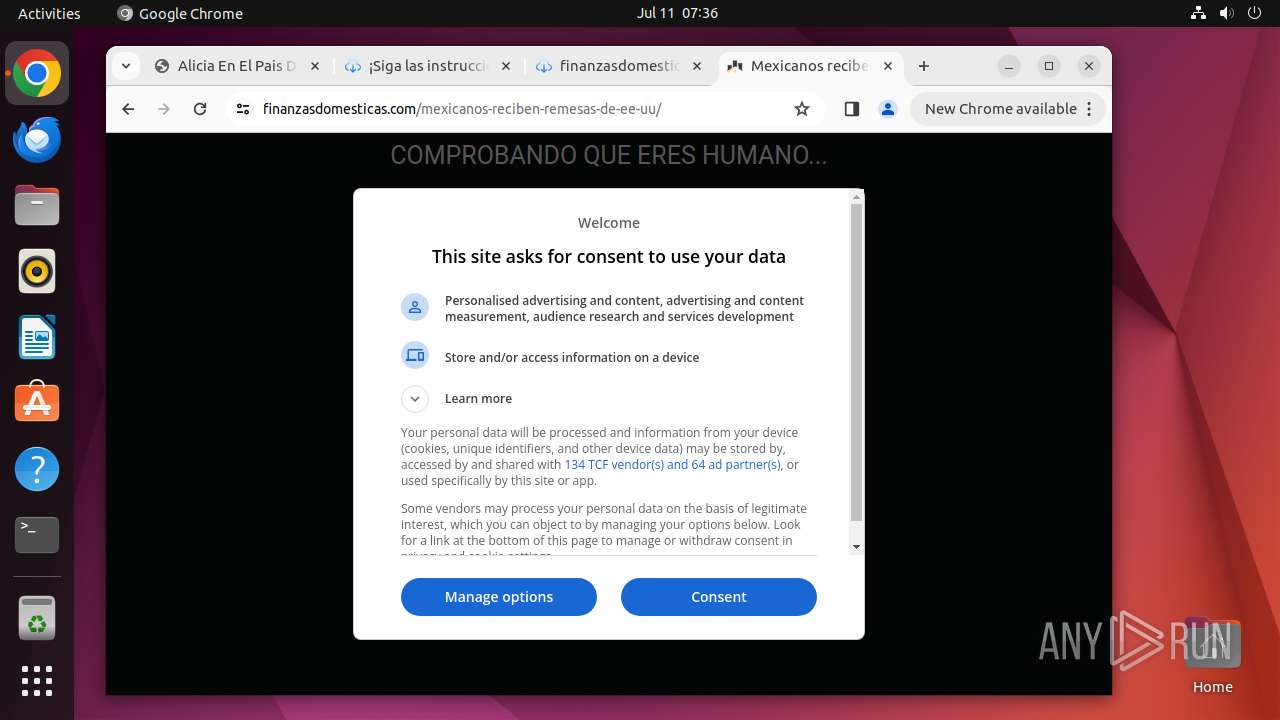Open the volume tray icon
The height and width of the screenshot is (720, 1280).
click(x=1226, y=13)
